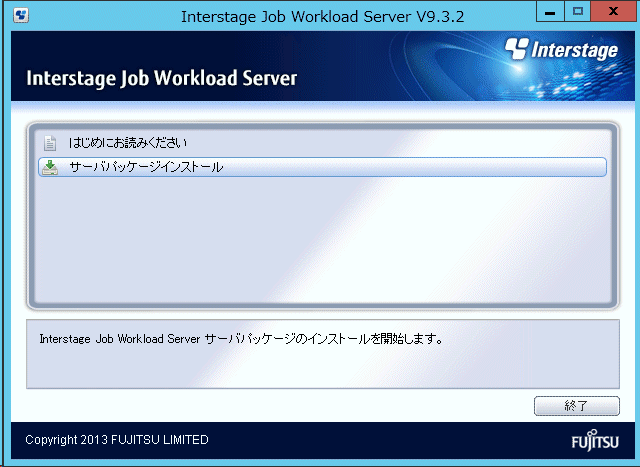The image size is (640, 467).
Task: Click the description text about starting installation
Action: pyautogui.click(x=241, y=339)
